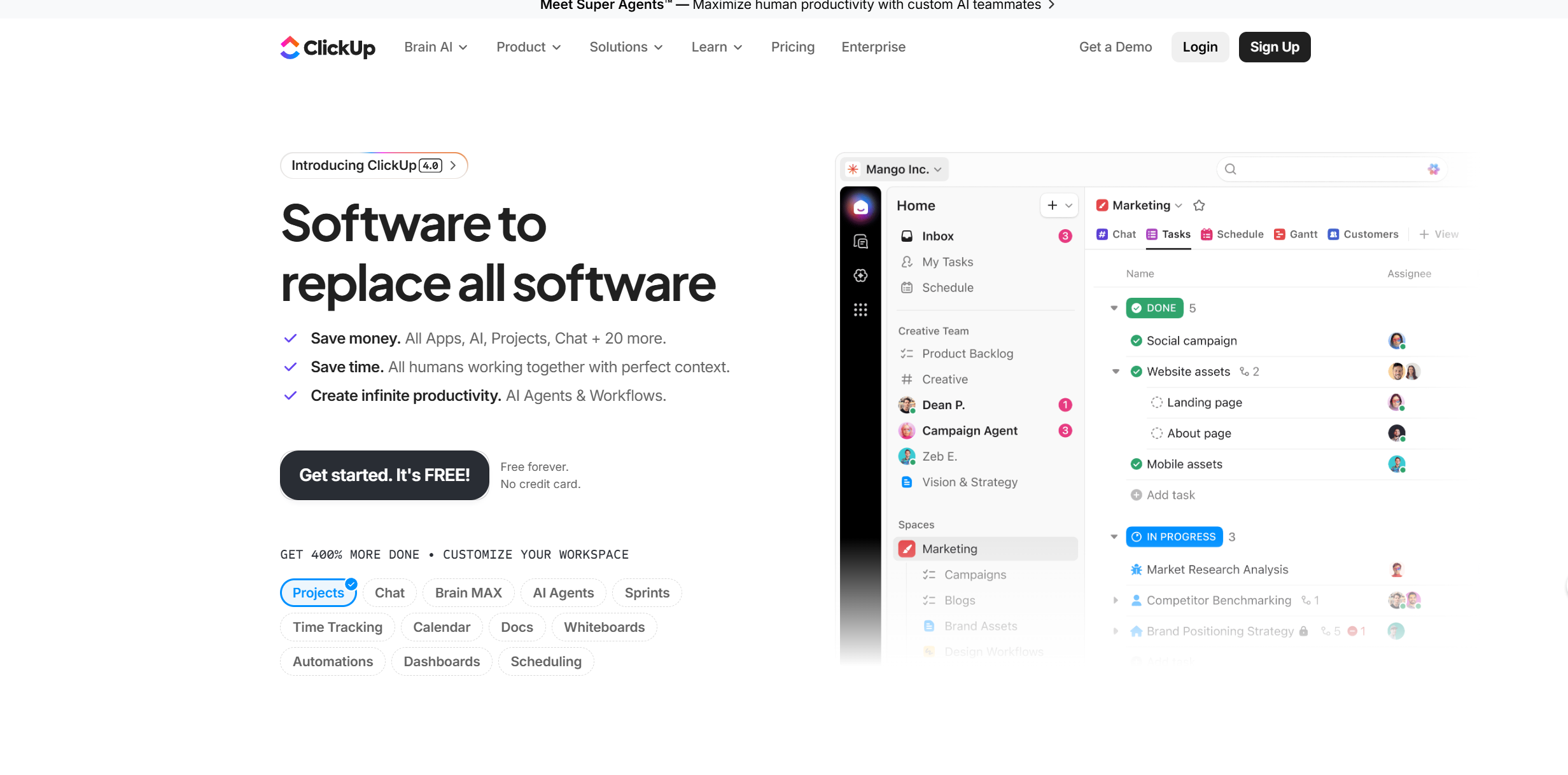Click the Social campaign assignee avatar
Screen dimensions: 1568x775
[1396, 341]
